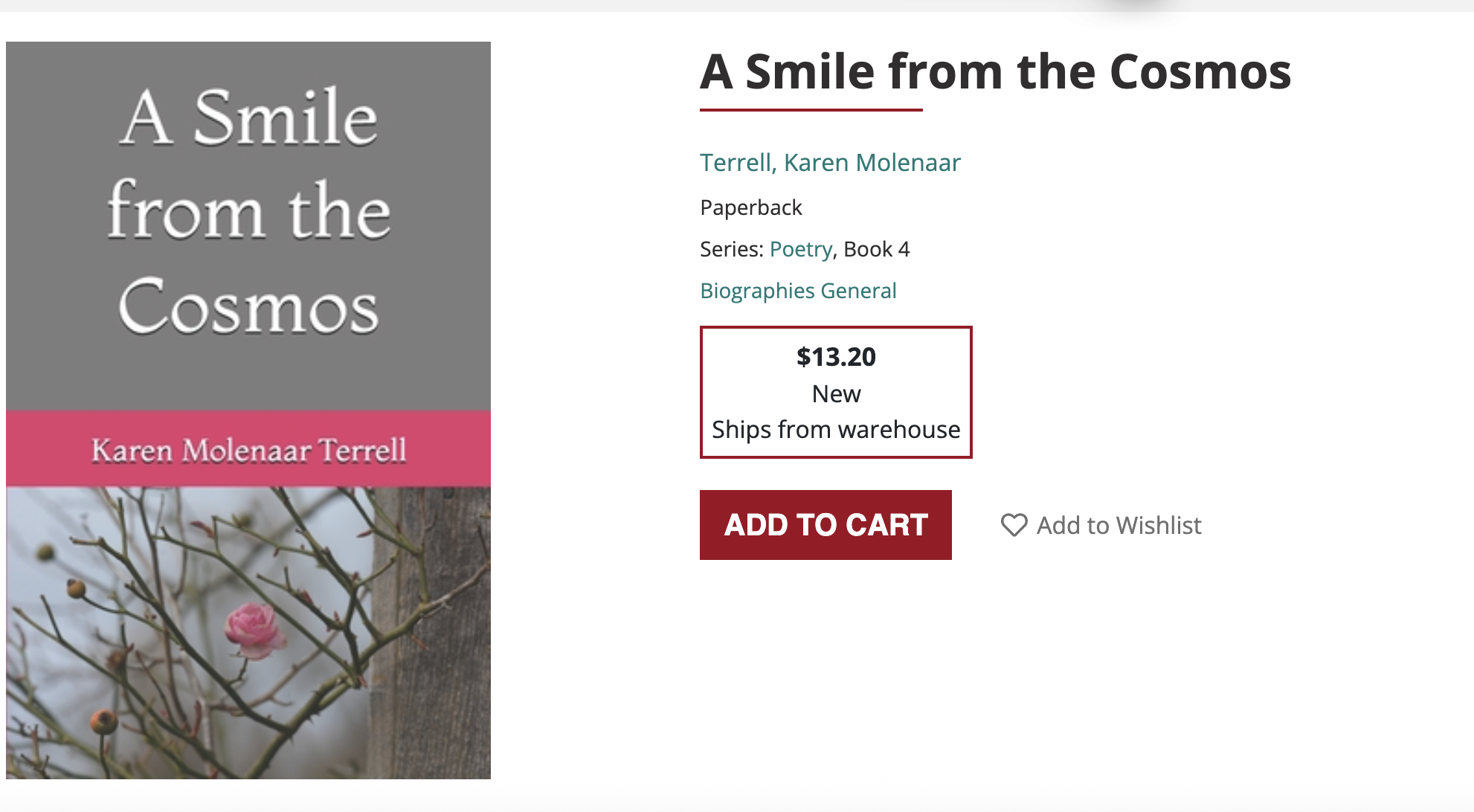The image size is (1474, 812).
Task: Click the pink rose on the book cover
Action: click(x=254, y=629)
